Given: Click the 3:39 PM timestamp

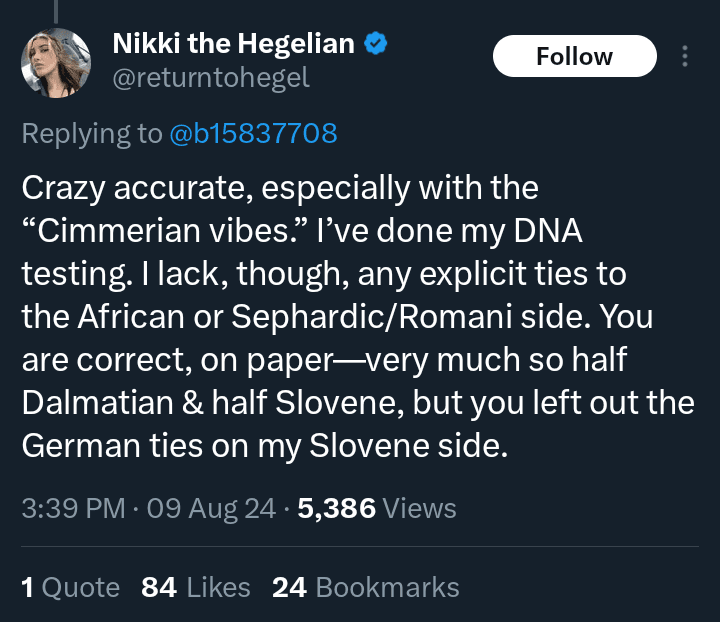Looking at the screenshot, I should click(x=71, y=508).
